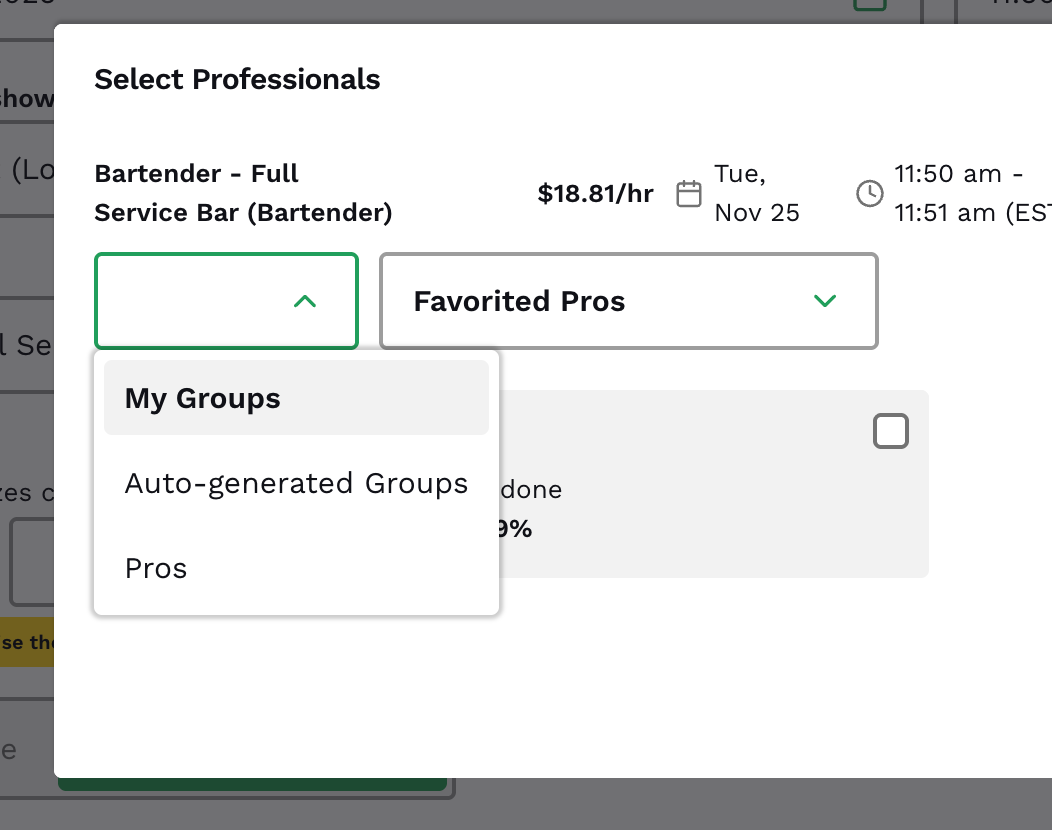Choose Auto-generated Groups option
This screenshot has width=1052, height=830.
click(x=296, y=484)
